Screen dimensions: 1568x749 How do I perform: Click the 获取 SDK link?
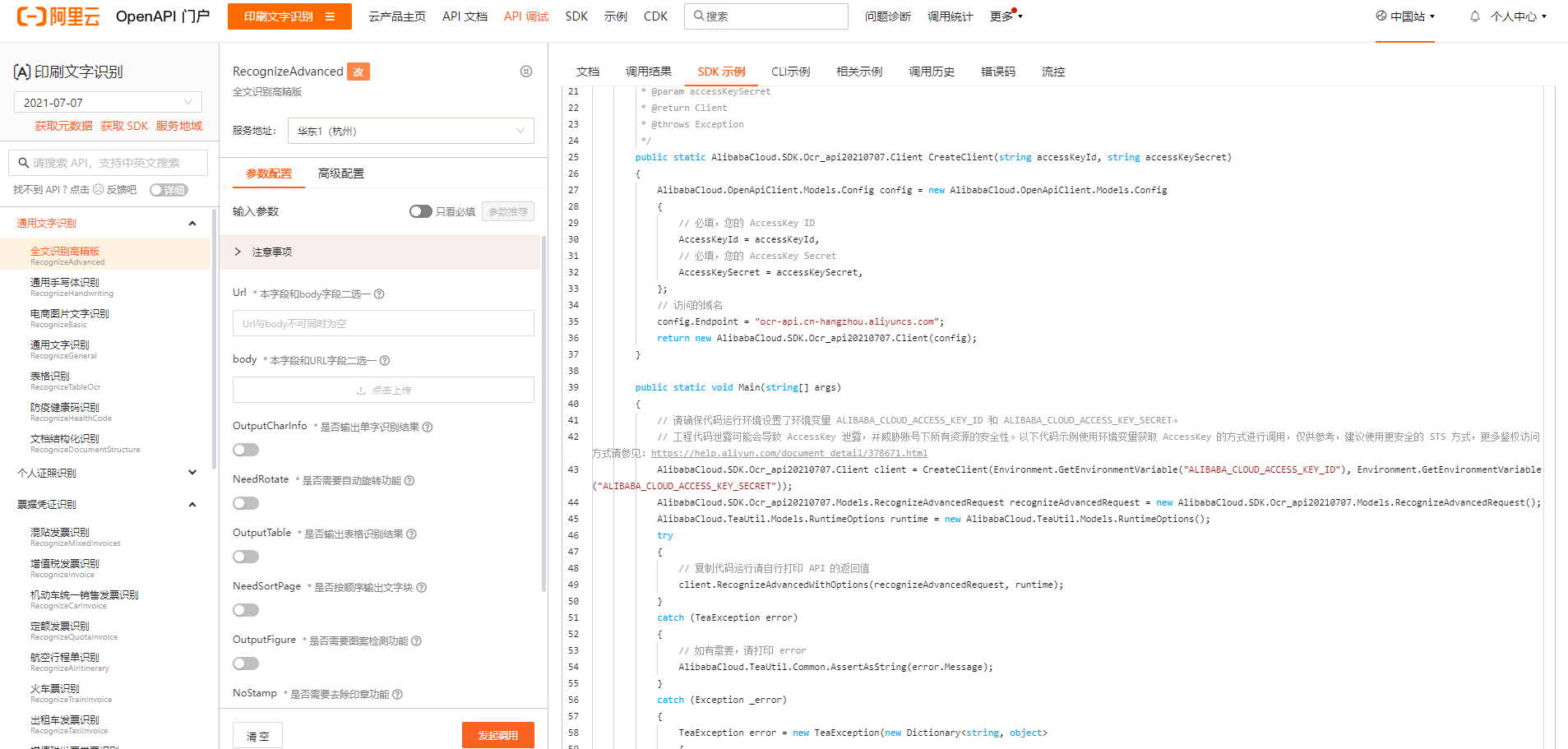point(124,126)
